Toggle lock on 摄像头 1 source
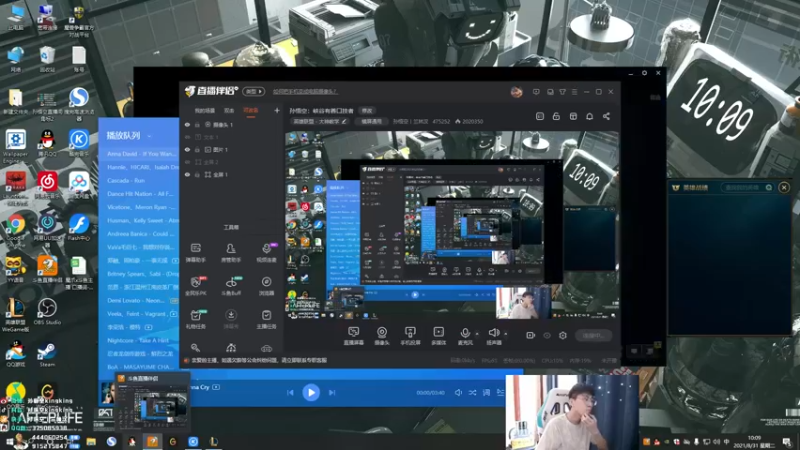The height and width of the screenshot is (450, 800). click(x=197, y=124)
